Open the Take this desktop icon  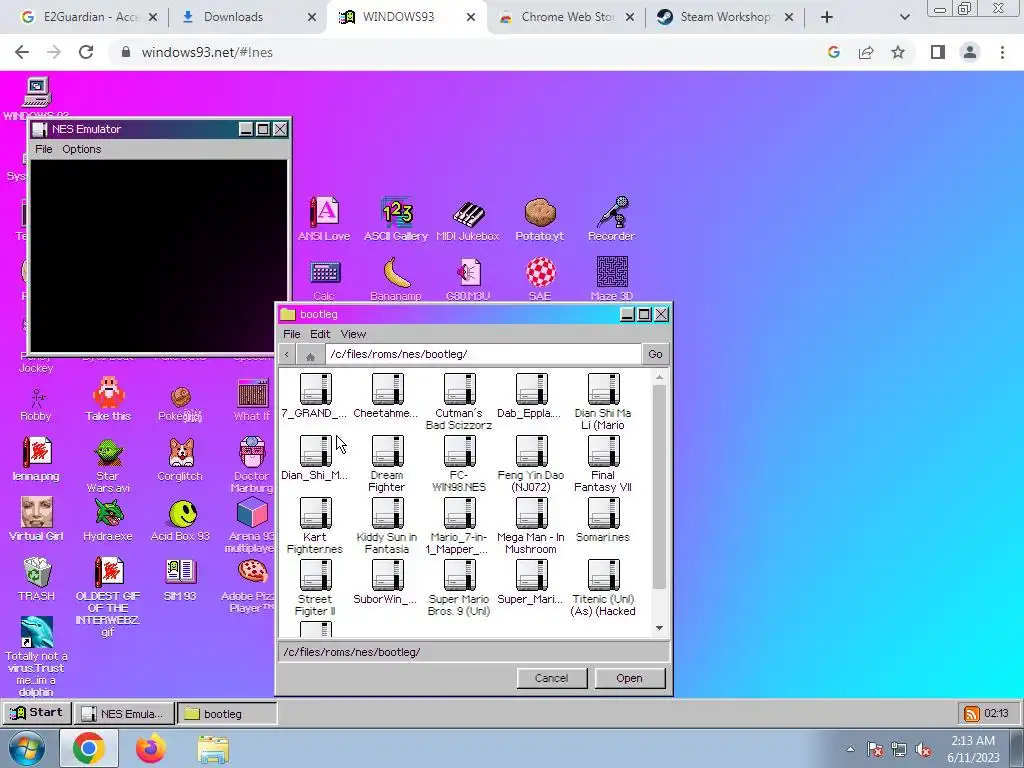pyautogui.click(x=108, y=398)
